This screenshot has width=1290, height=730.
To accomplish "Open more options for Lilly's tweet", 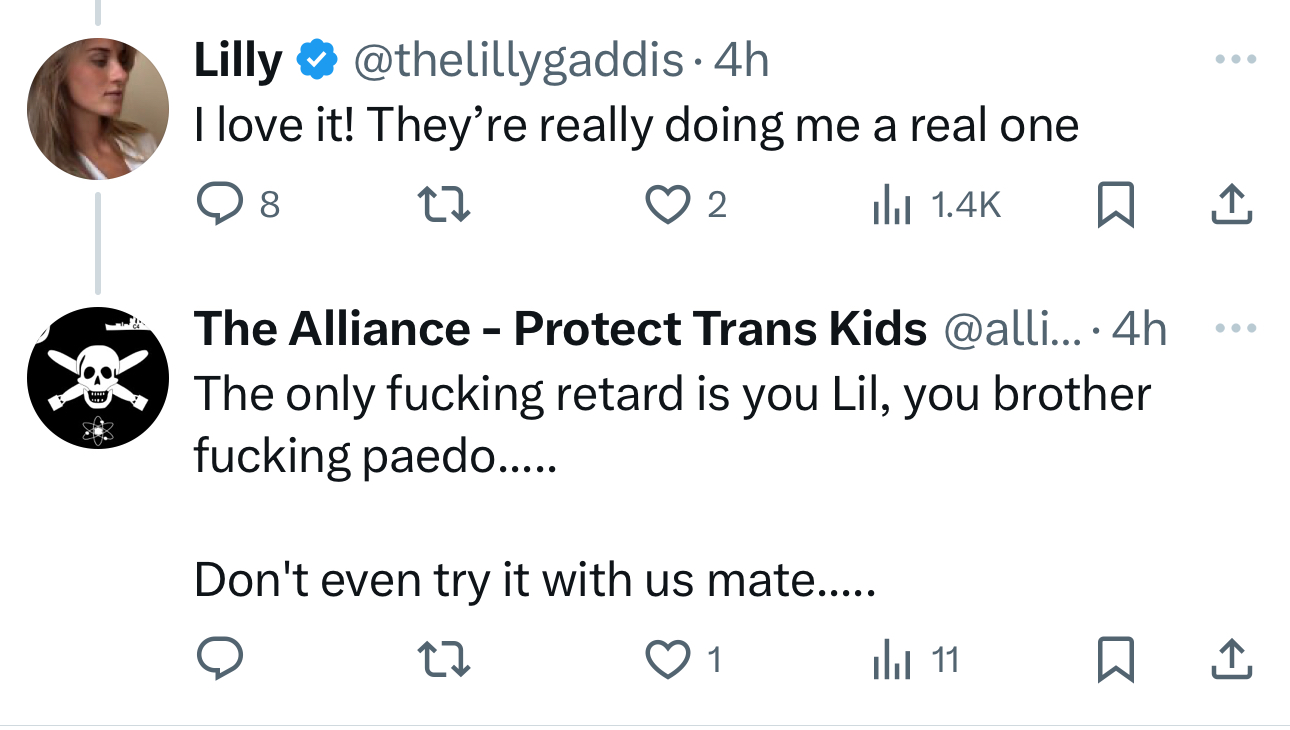I will click(x=1234, y=61).
